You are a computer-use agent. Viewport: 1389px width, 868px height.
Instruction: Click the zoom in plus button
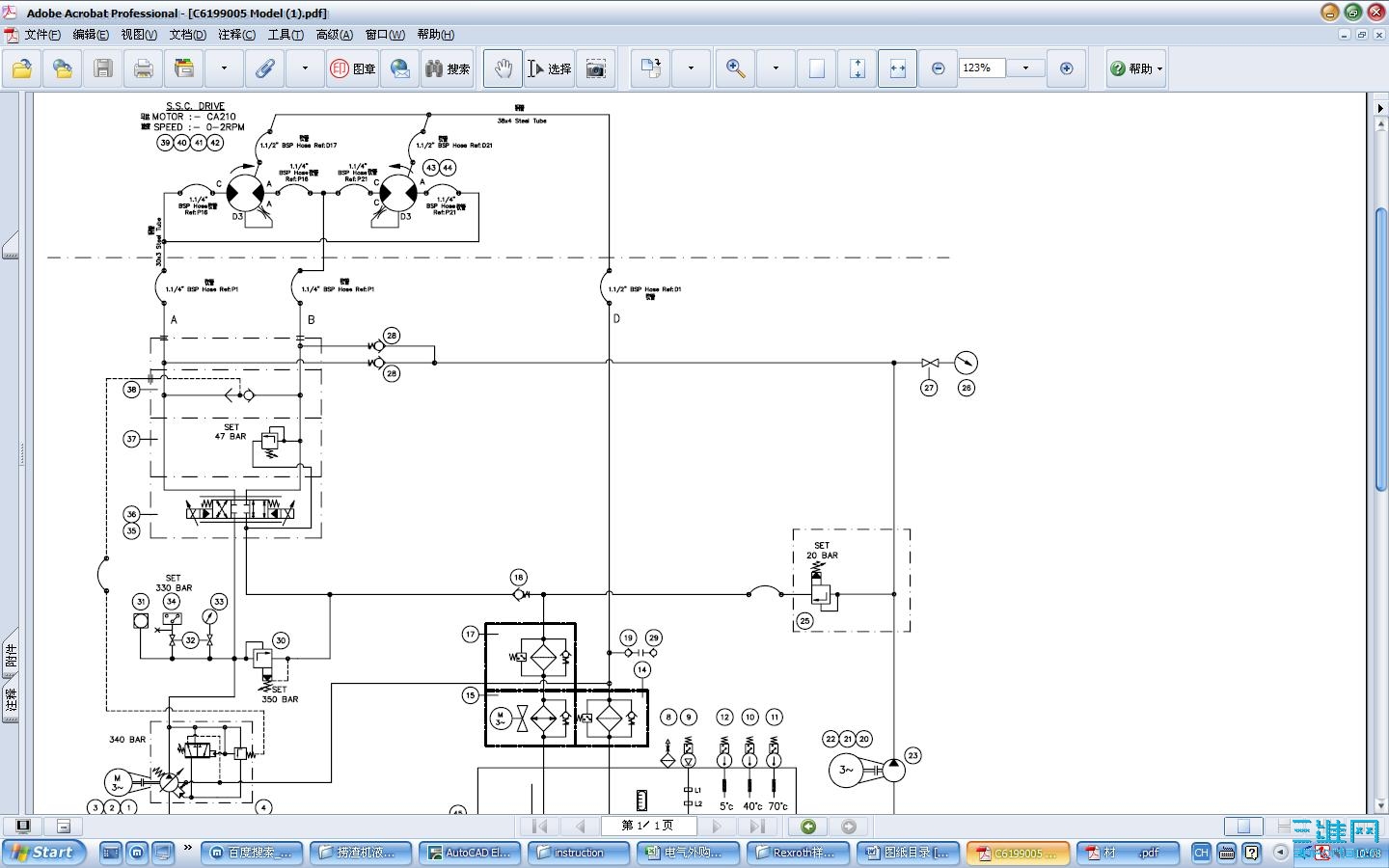coord(1066,68)
